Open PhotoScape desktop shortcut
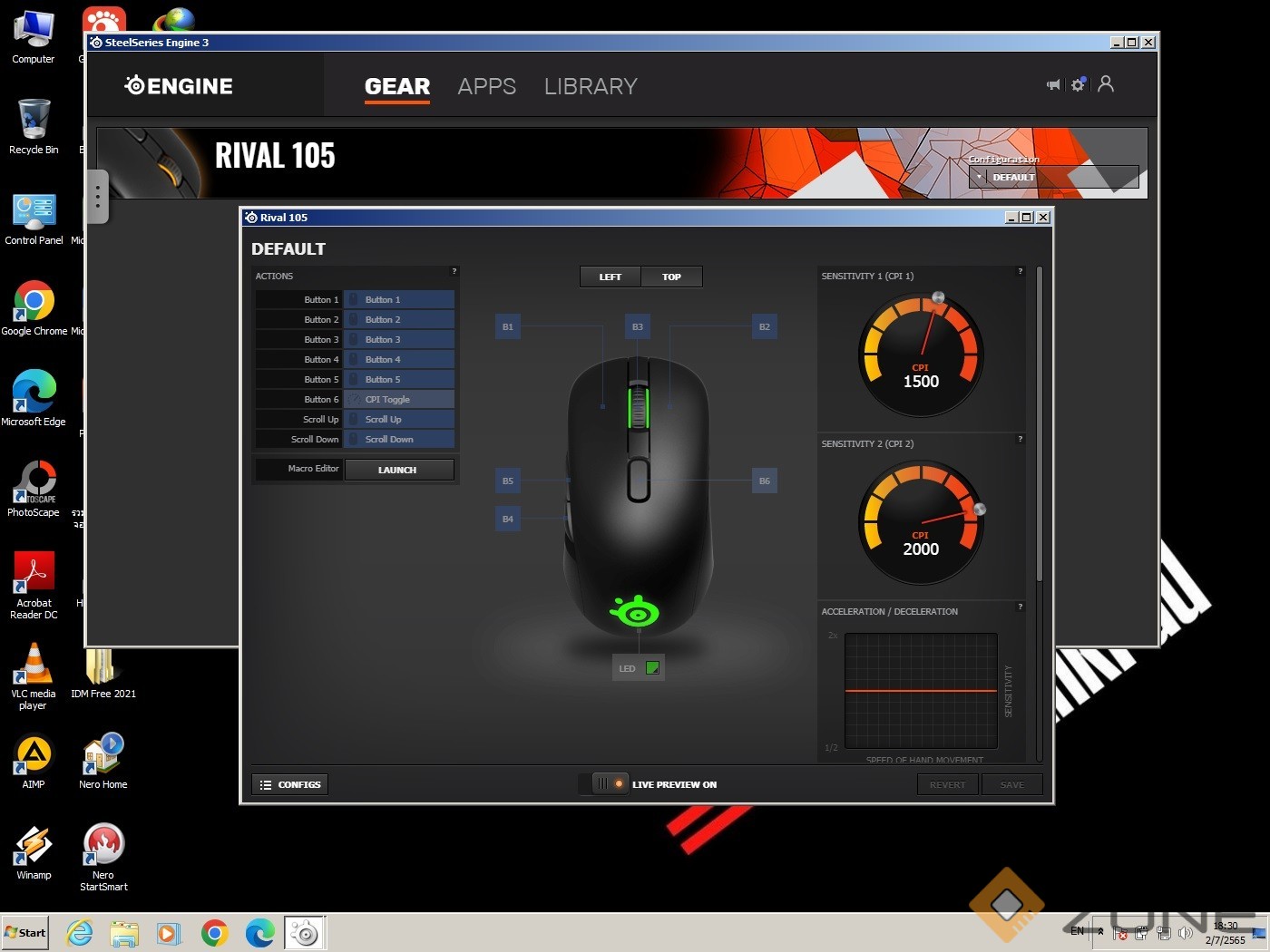Viewport: 1270px width, 952px height. coord(34,490)
